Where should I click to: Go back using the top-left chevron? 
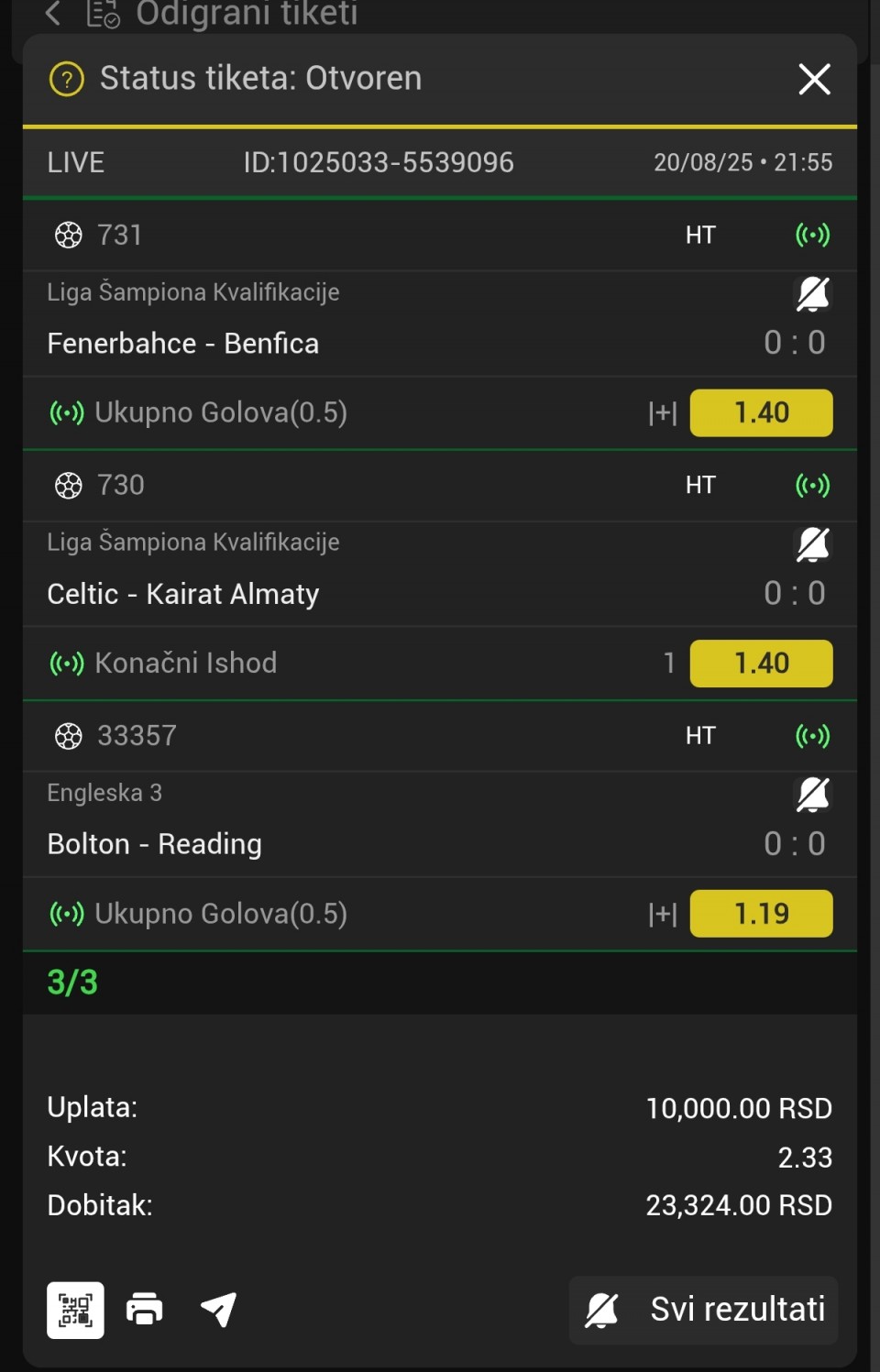(x=53, y=14)
